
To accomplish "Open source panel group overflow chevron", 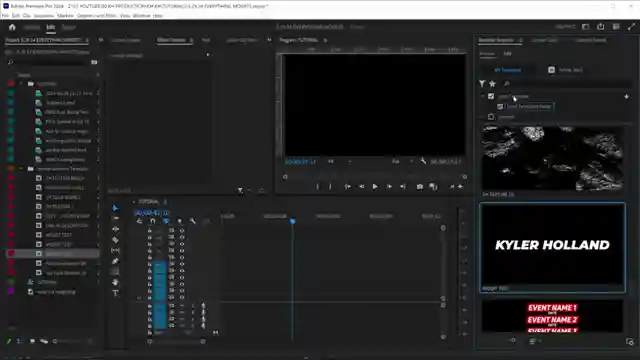I will [269, 40].
